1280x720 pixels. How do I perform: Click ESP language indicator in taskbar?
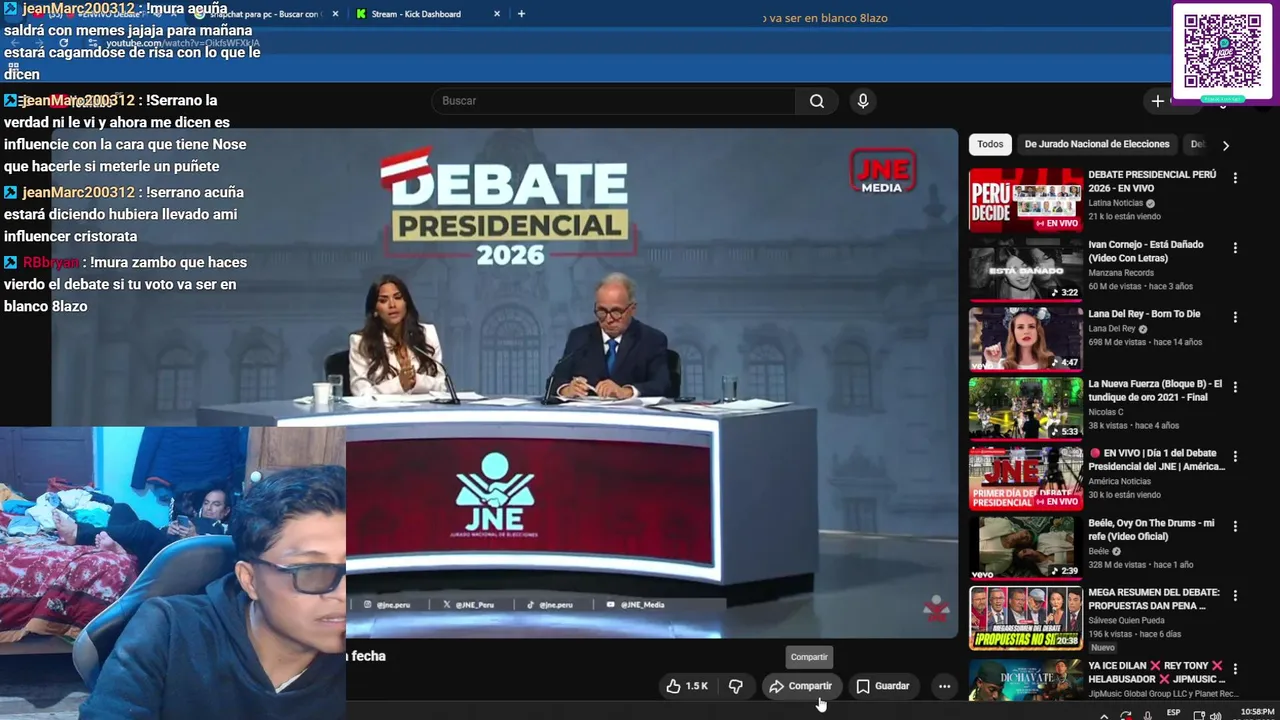click(1174, 713)
